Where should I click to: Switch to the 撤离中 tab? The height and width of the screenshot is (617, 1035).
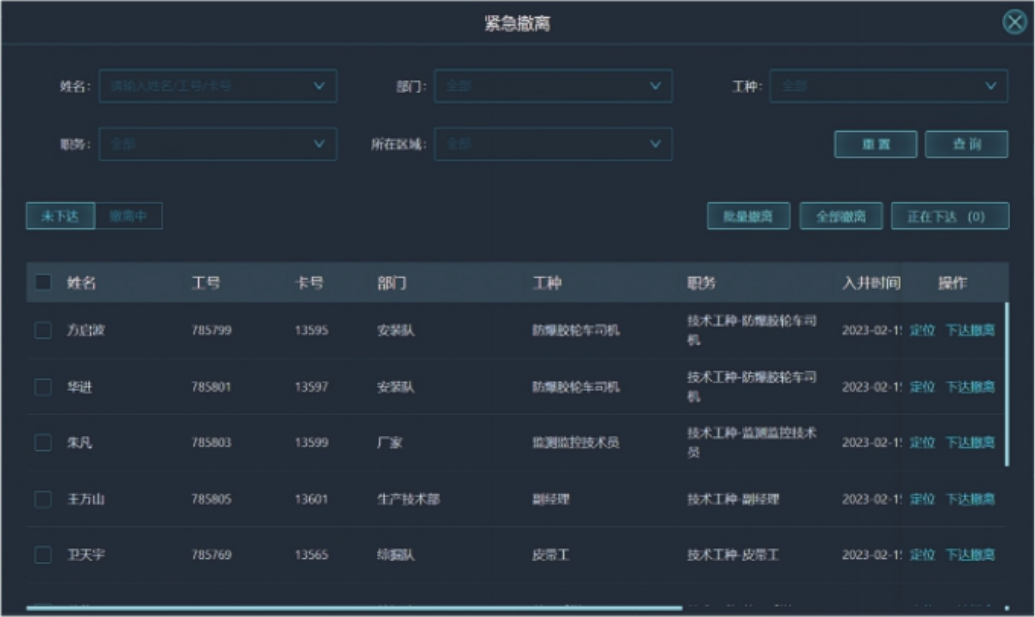(x=129, y=216)
